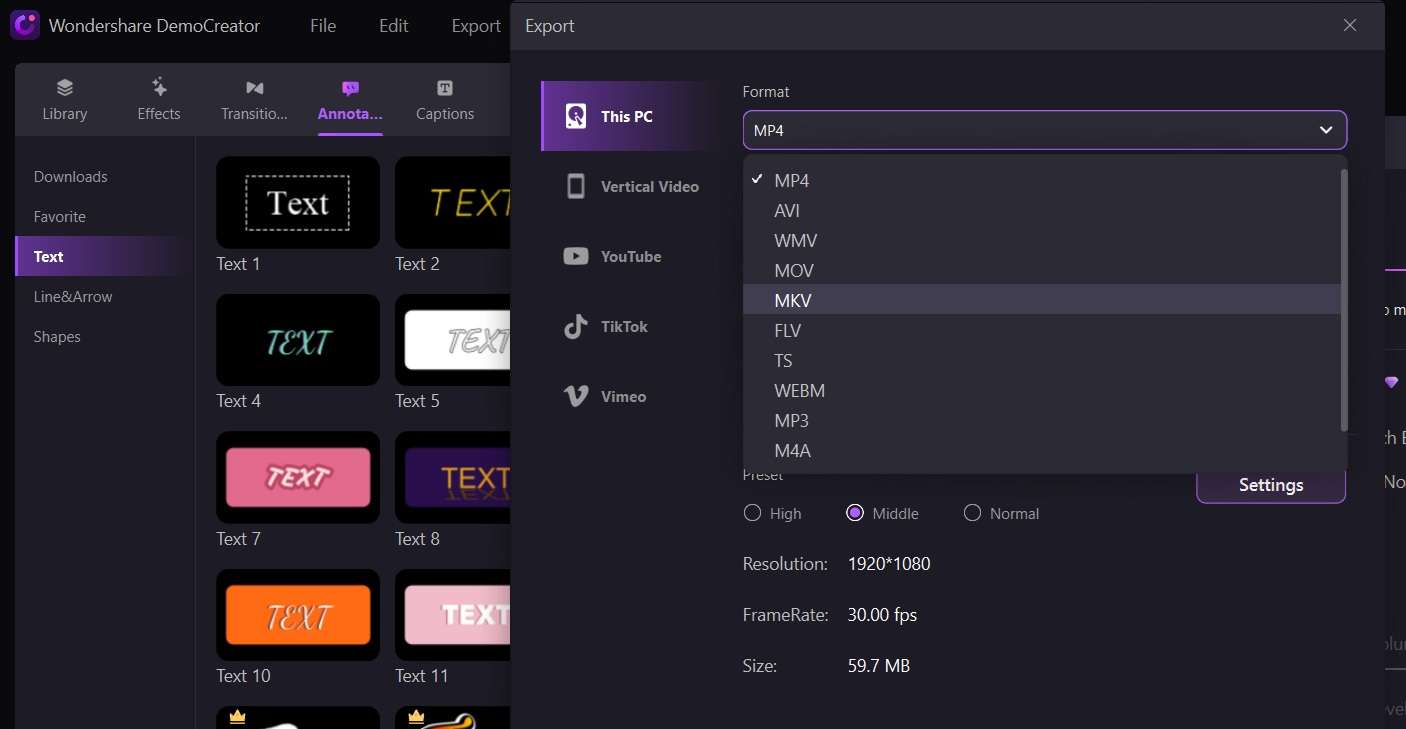Pick the Text 11 annotation thumbnail
Screen dimensions: 1406x729
pos(453,615)
